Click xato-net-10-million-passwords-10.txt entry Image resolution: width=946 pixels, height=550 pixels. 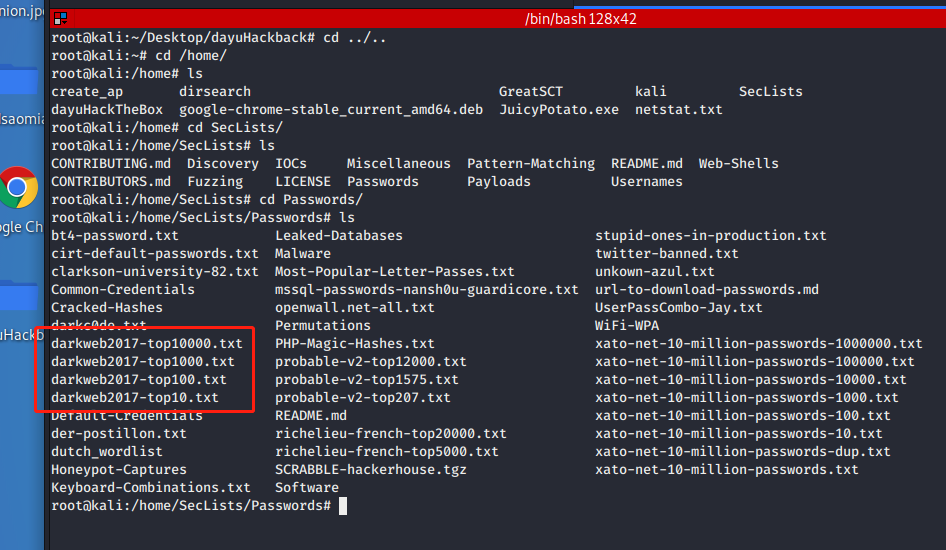[x=739, y=434]
